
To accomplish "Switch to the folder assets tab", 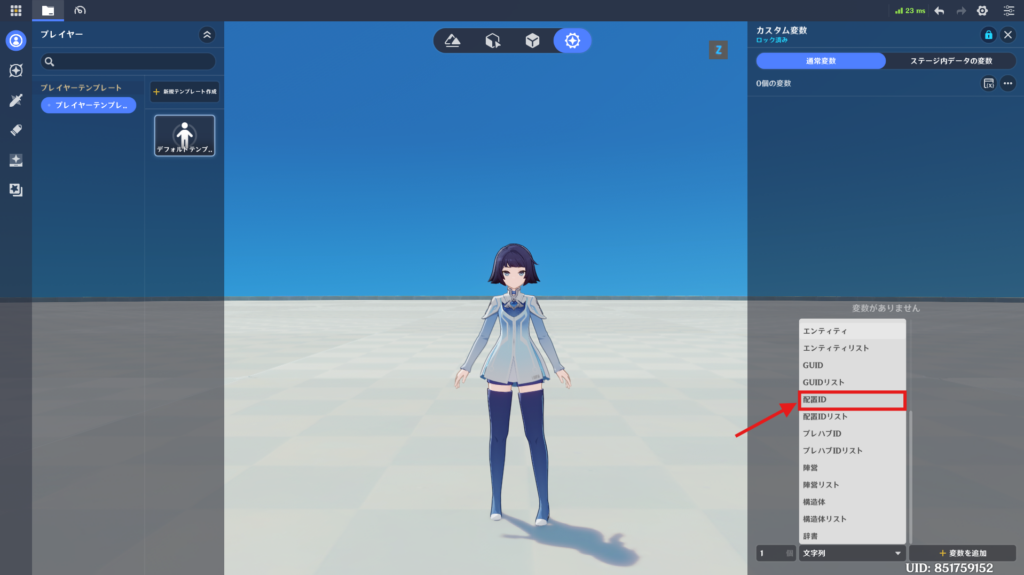I will coord(48,10).
